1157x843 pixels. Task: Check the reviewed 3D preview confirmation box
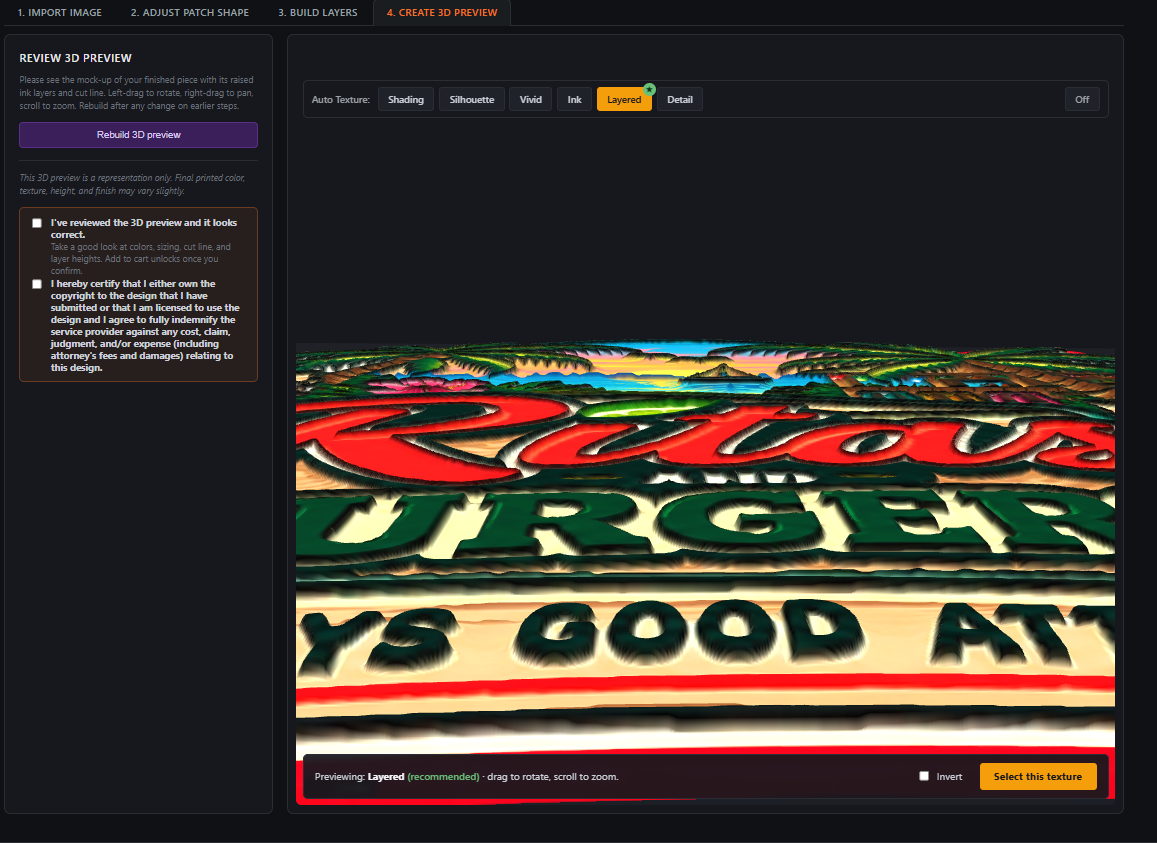(x=37, y=223)
